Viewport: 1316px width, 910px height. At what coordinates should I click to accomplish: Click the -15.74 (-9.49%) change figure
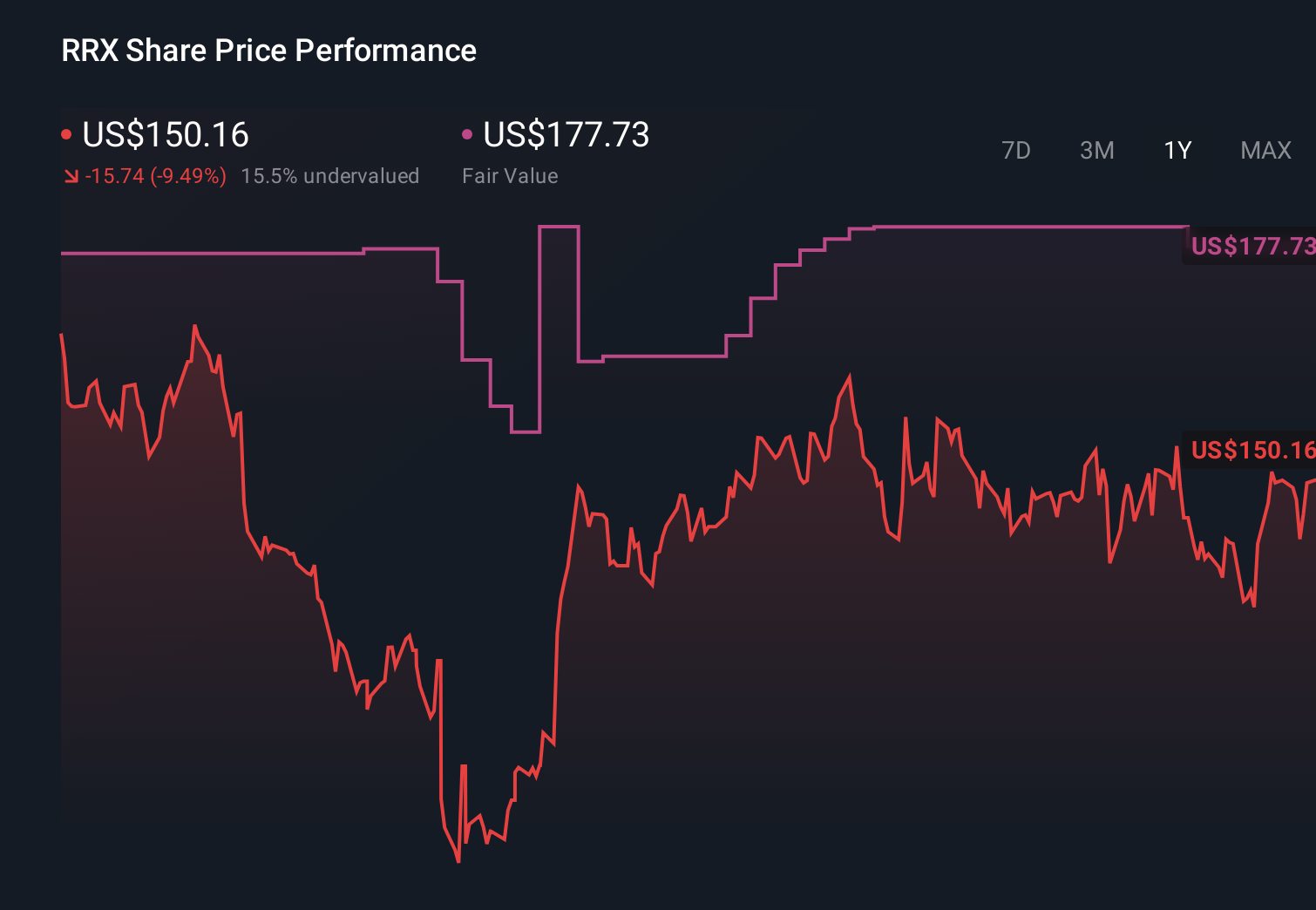tap(157, 176)
